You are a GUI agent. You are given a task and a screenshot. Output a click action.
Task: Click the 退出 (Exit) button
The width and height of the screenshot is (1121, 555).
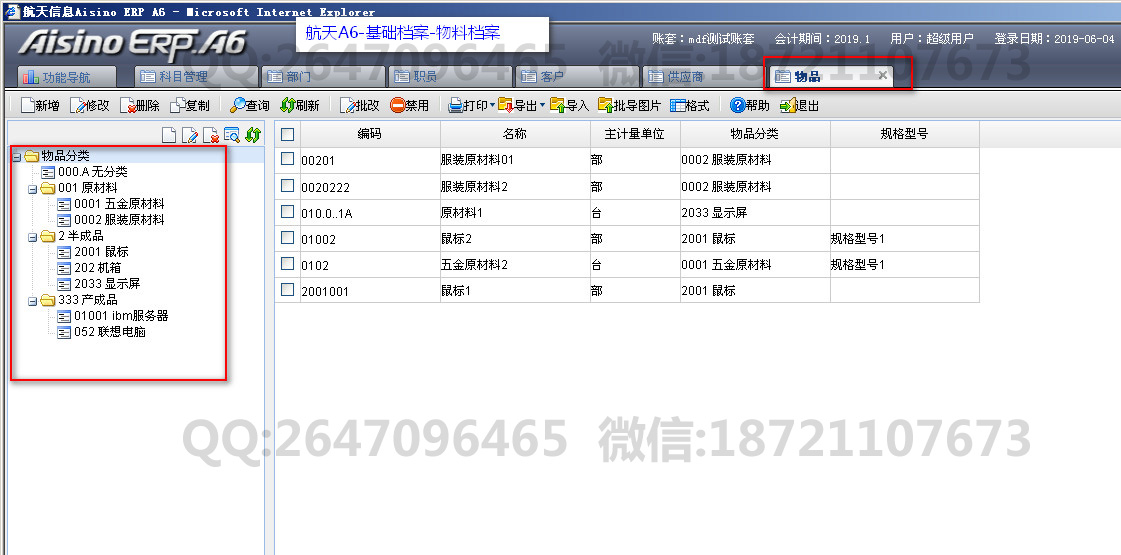click(x=800, y=105)
